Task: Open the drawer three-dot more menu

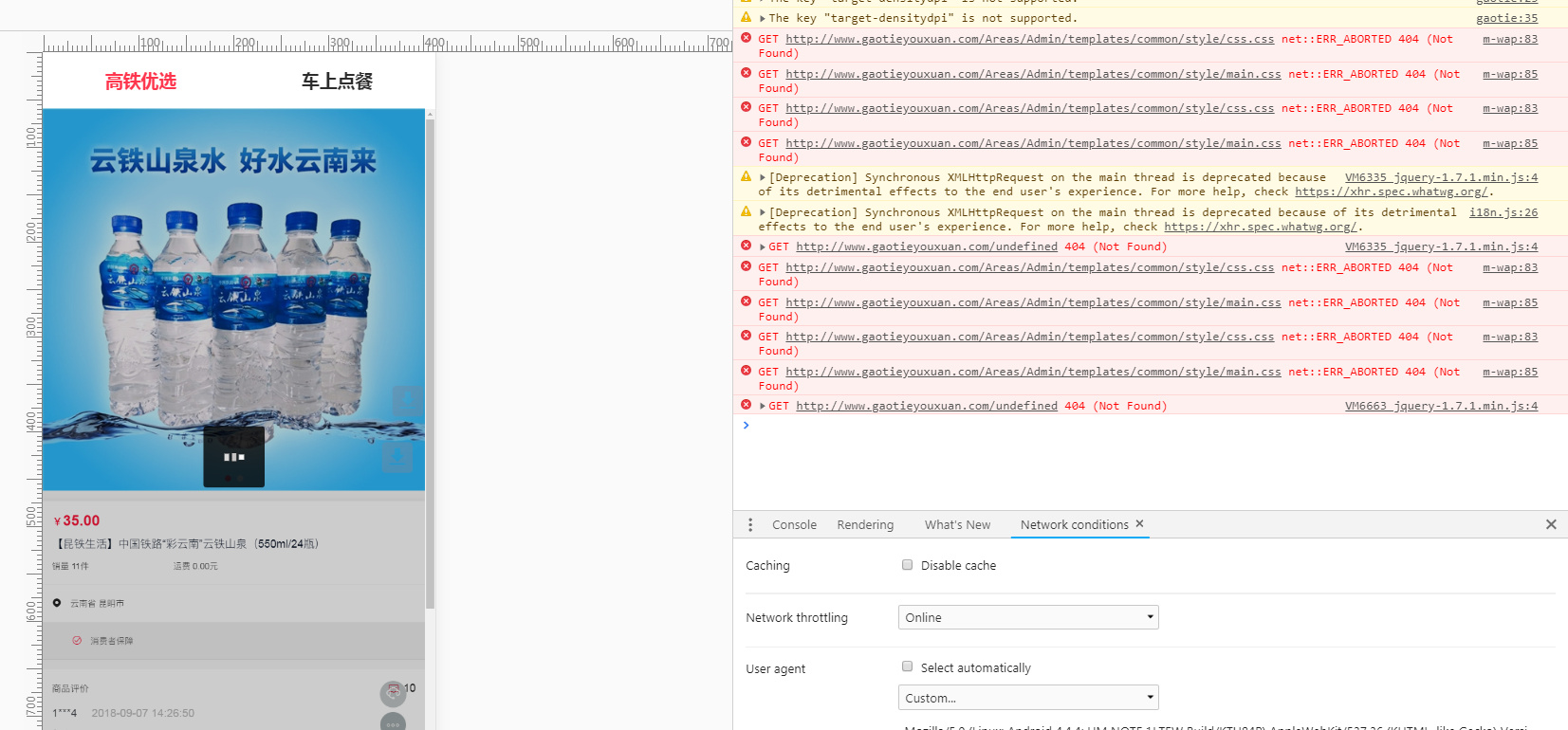Action: tap(750, 524)
